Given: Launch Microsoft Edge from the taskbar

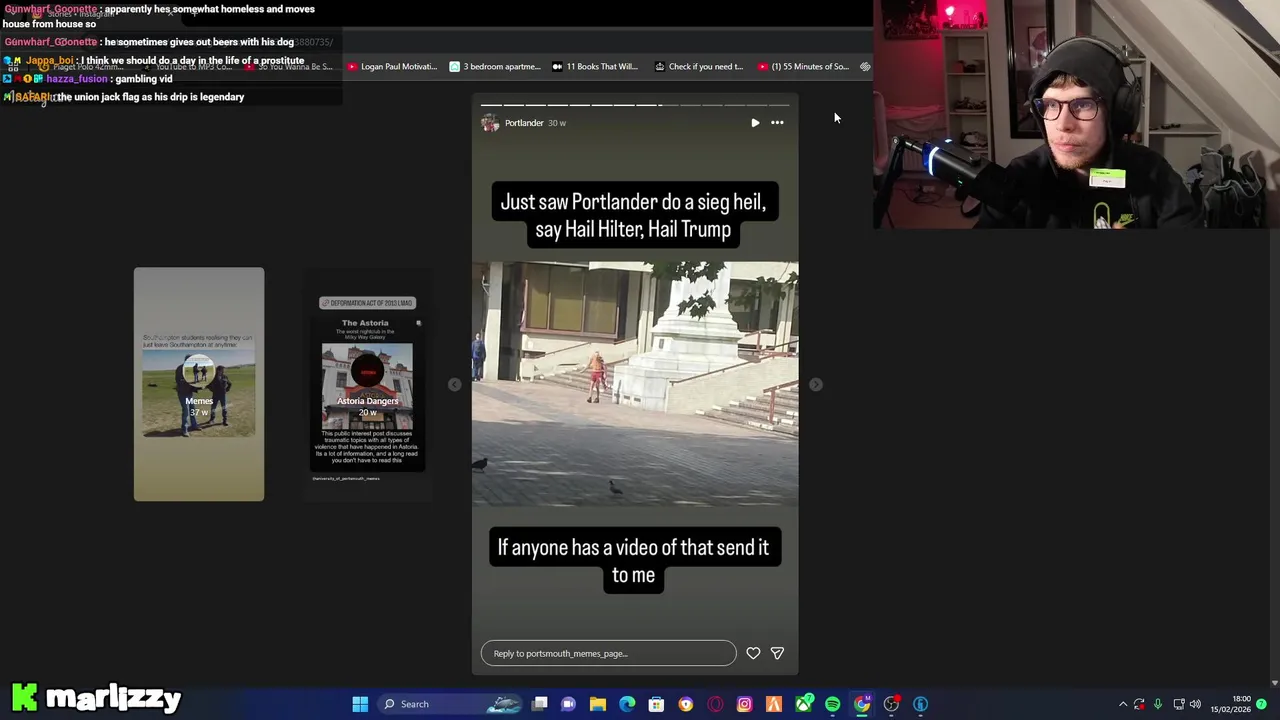Looking at the screenshot, I should (627, 704).
